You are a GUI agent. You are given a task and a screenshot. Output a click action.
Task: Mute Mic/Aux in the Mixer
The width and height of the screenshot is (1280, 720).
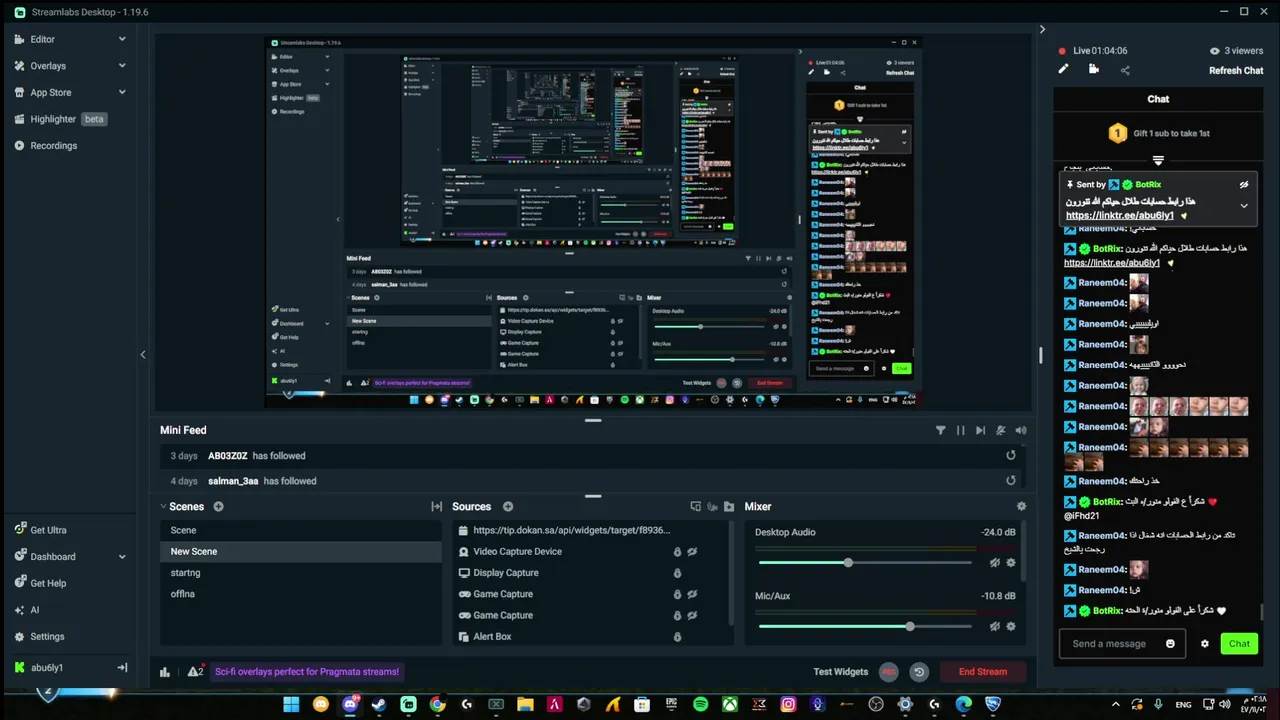994,627
